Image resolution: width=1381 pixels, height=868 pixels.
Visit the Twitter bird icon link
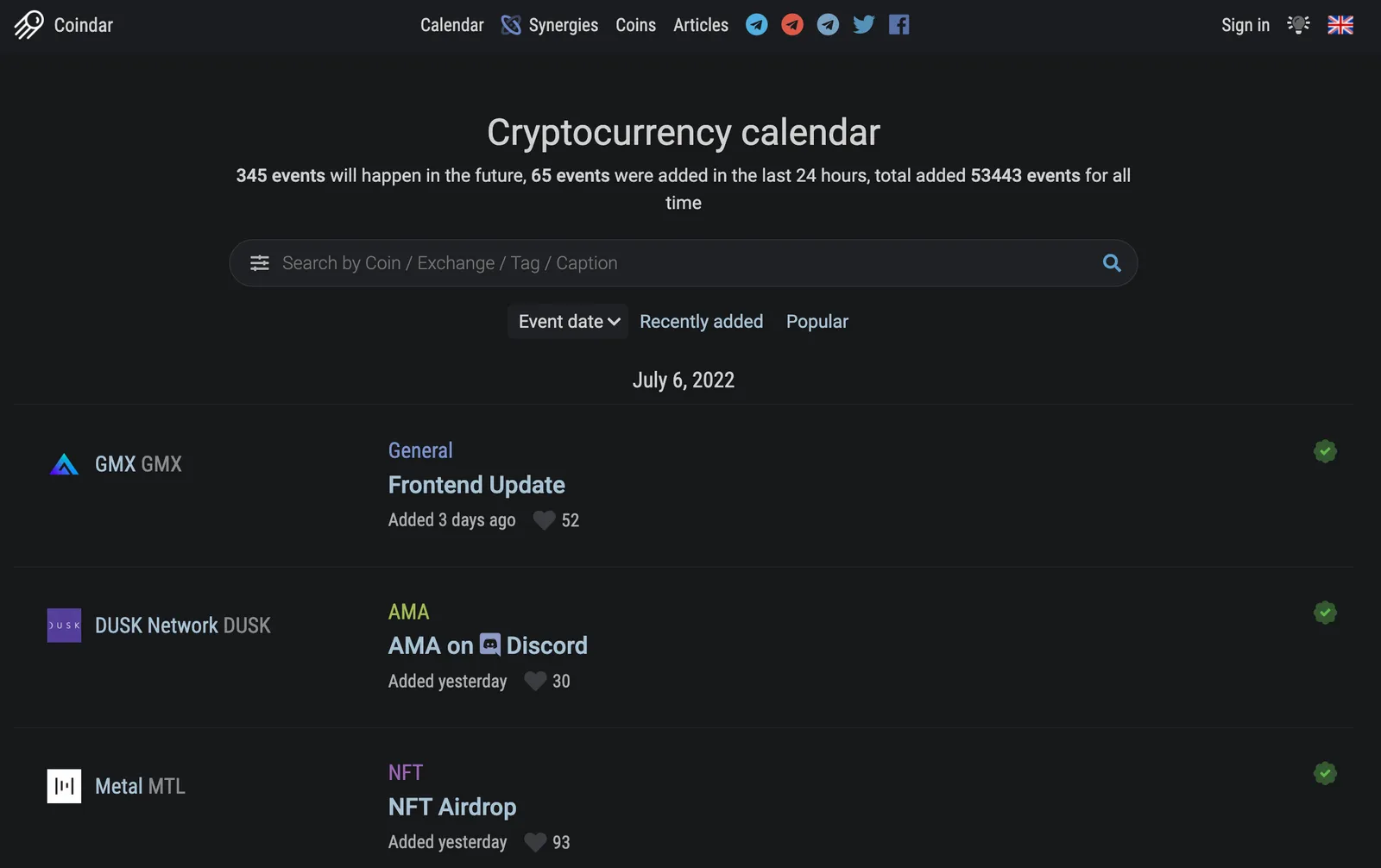(x=864, y=24)
